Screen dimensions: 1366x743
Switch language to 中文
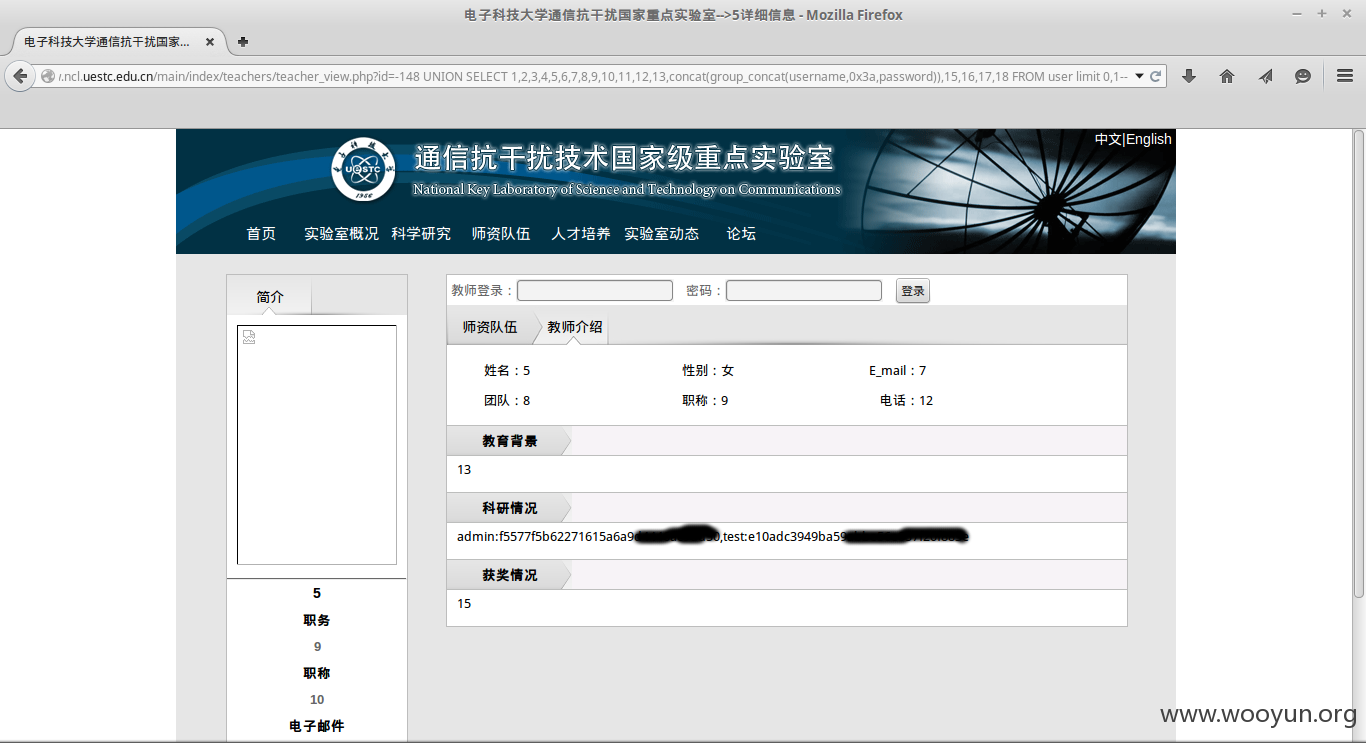coord(1108,139)
